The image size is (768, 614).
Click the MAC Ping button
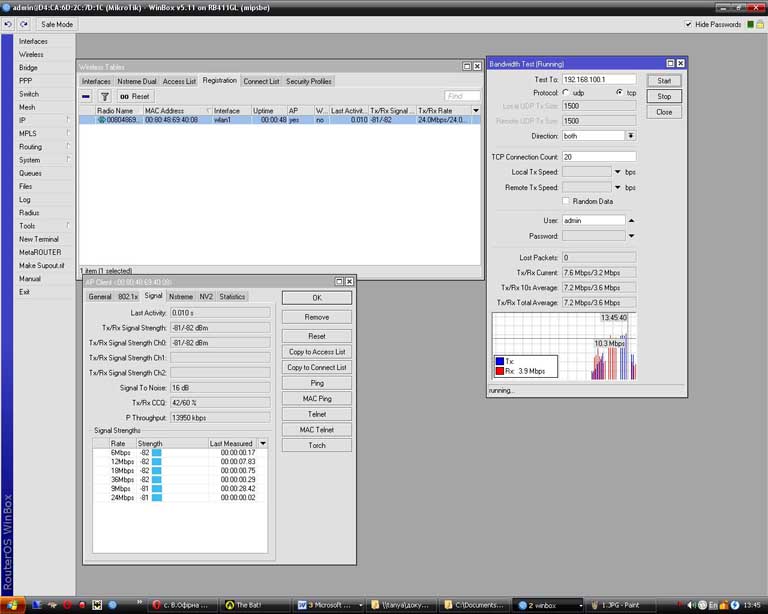317,399
